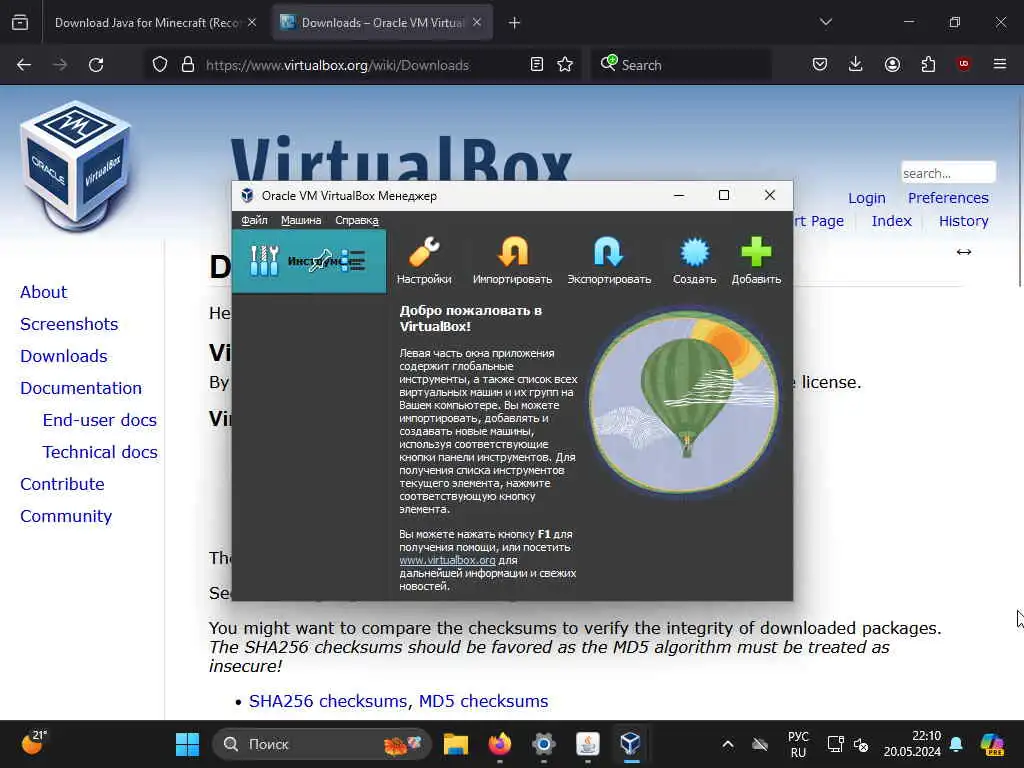Select the Инструменты item in left pane
Image resolution: width=1024 pixels, height=768 pixels.
(309, 261)
